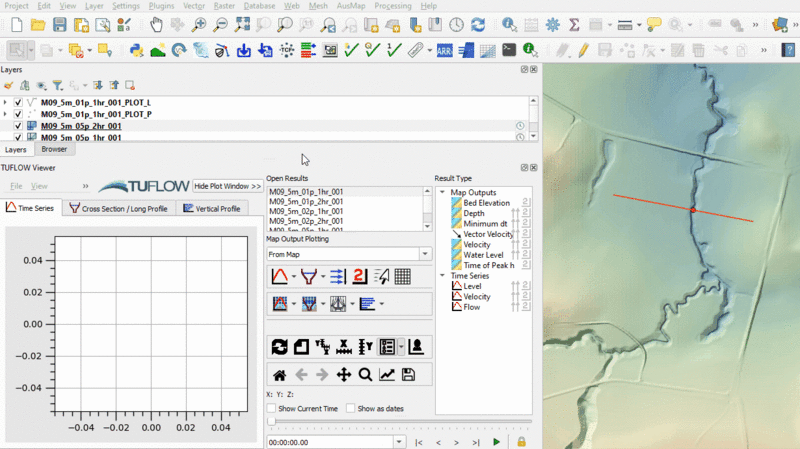This screenshot has height=449, width=800.
Task: Expand the M09_5m_01p_1hr_001_PLOT_P layer
Action: click(5, 114)
